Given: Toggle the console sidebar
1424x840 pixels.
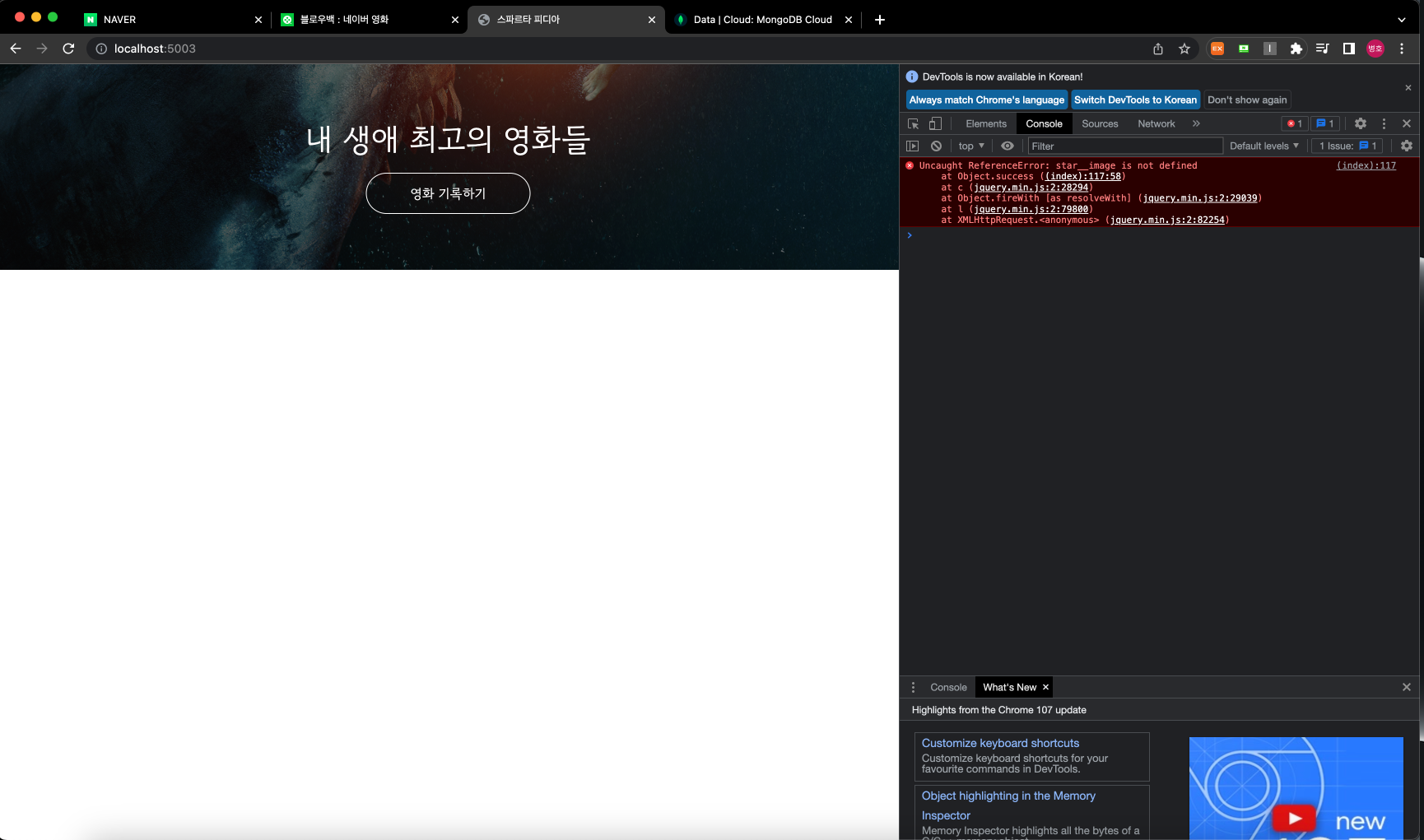Looking at the screenshot, I should 913,146.
